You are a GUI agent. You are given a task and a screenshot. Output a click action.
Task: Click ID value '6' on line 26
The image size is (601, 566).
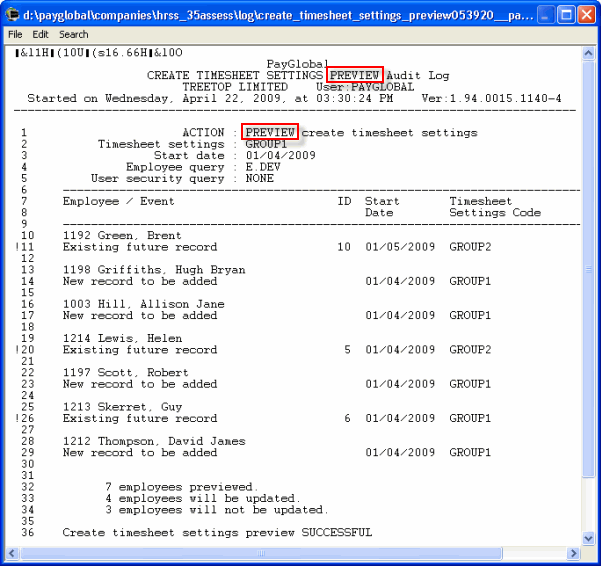click(347, 418)
